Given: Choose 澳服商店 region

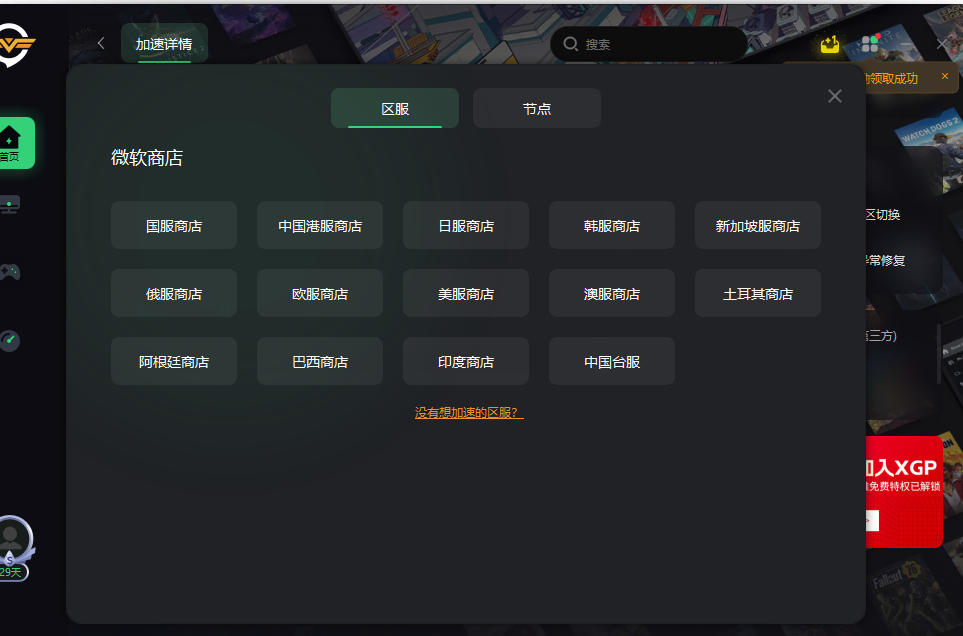Looking at the screenshot, I should pos(612,293).
